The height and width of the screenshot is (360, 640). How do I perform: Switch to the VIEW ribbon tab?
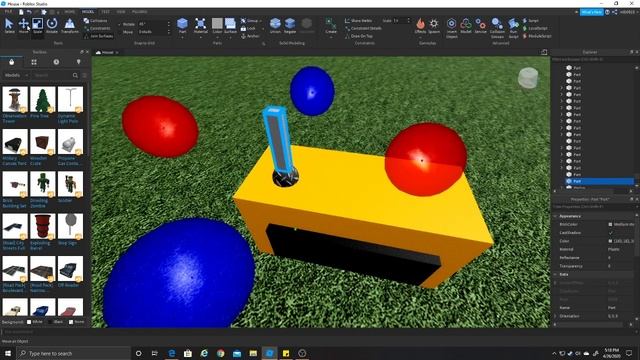tap(121, 12)
